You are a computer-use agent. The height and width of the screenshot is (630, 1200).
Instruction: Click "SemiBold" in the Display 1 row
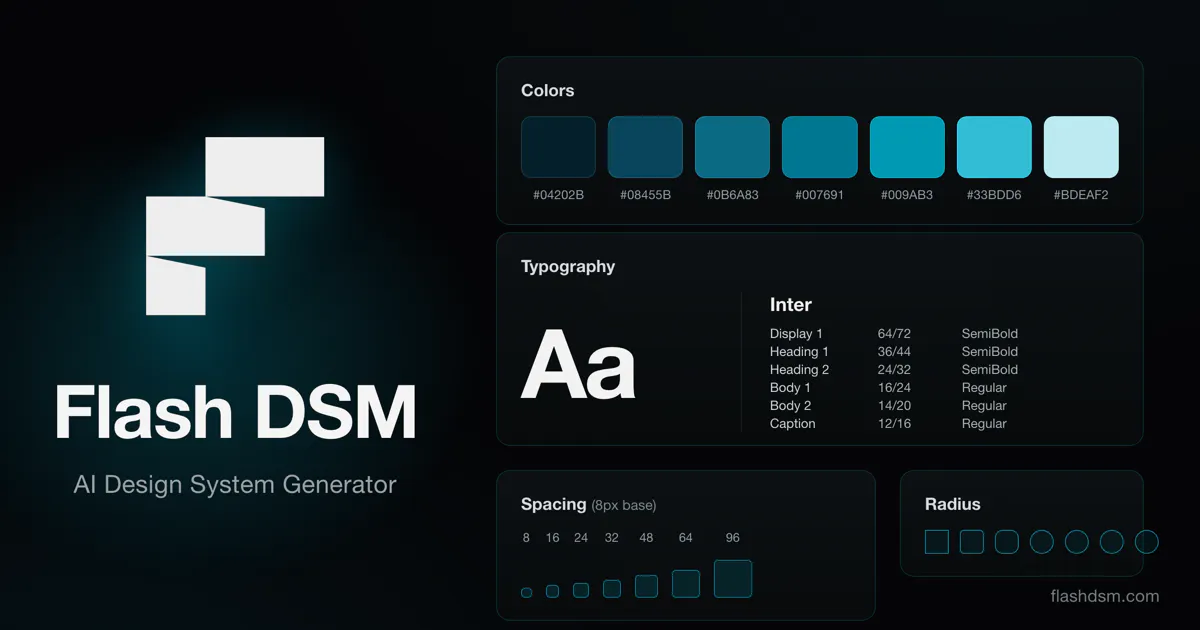(990, 334)
